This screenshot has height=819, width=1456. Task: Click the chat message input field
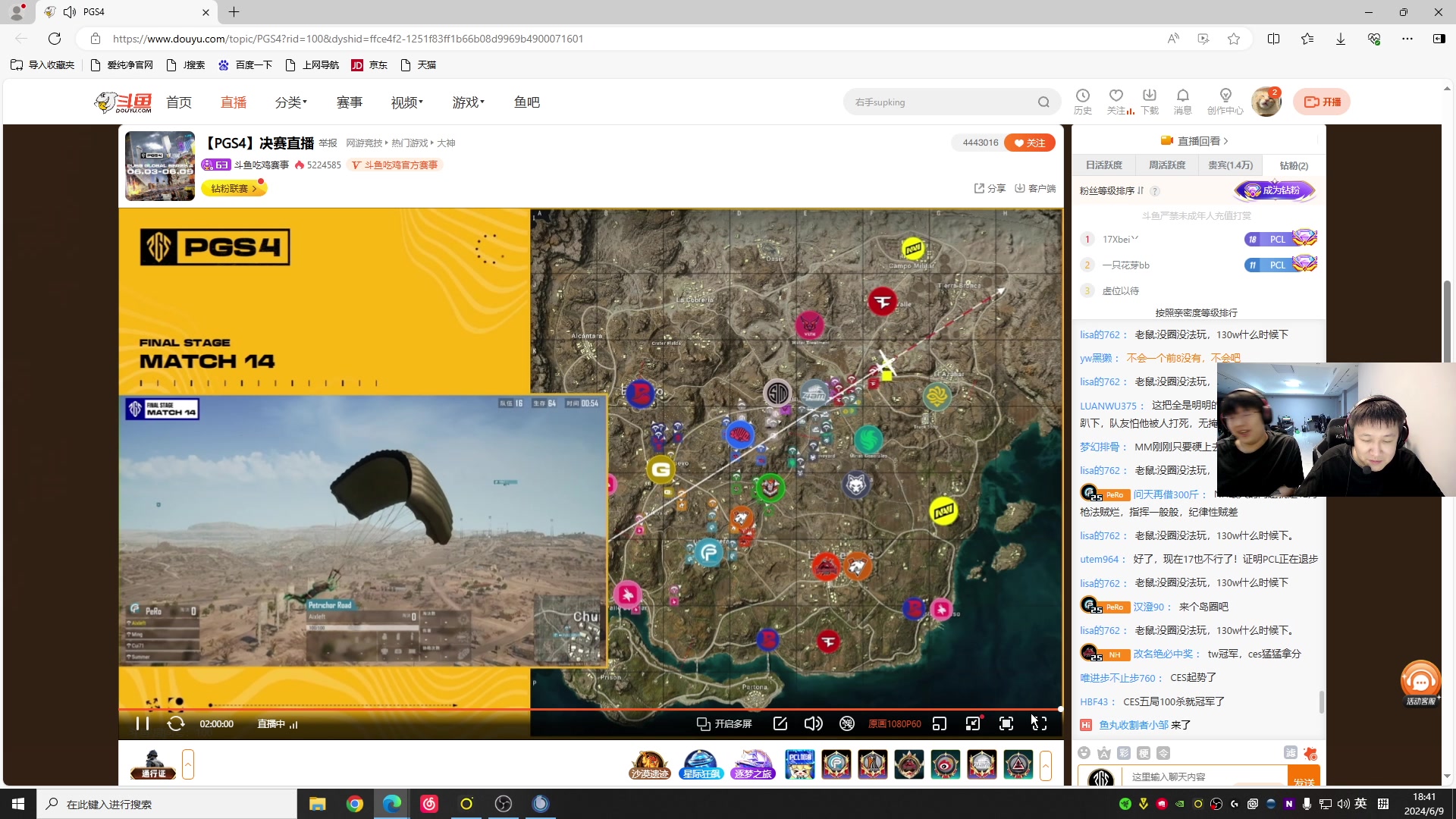[1206, 777]
